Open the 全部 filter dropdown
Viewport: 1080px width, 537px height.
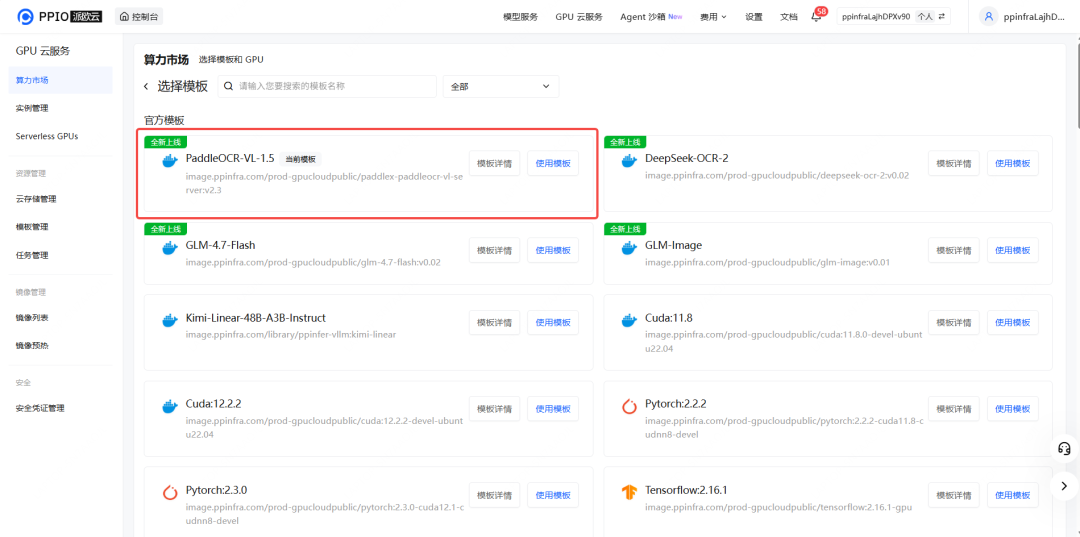click(x=500, y=87)
